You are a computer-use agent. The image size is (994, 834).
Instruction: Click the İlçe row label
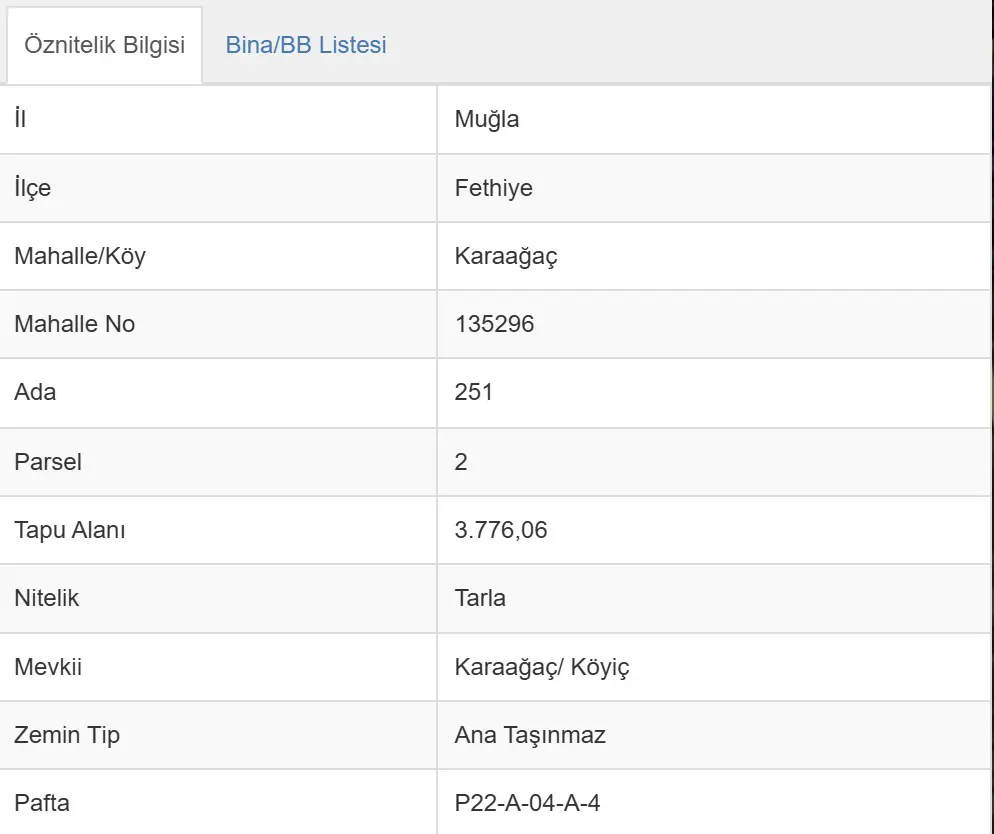32,188
